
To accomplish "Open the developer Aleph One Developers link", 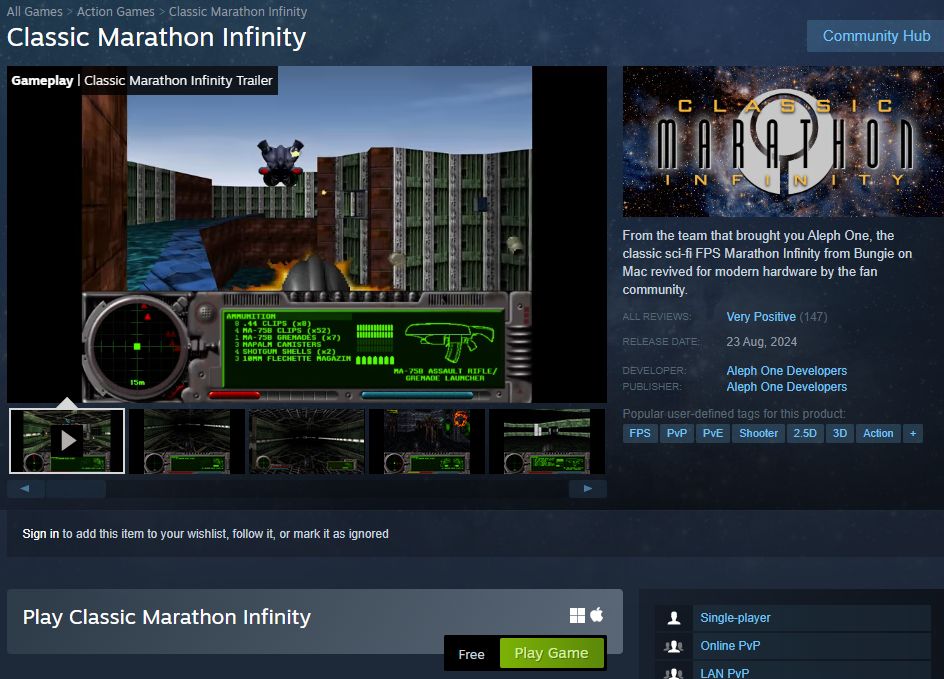I will coord(786,371).
